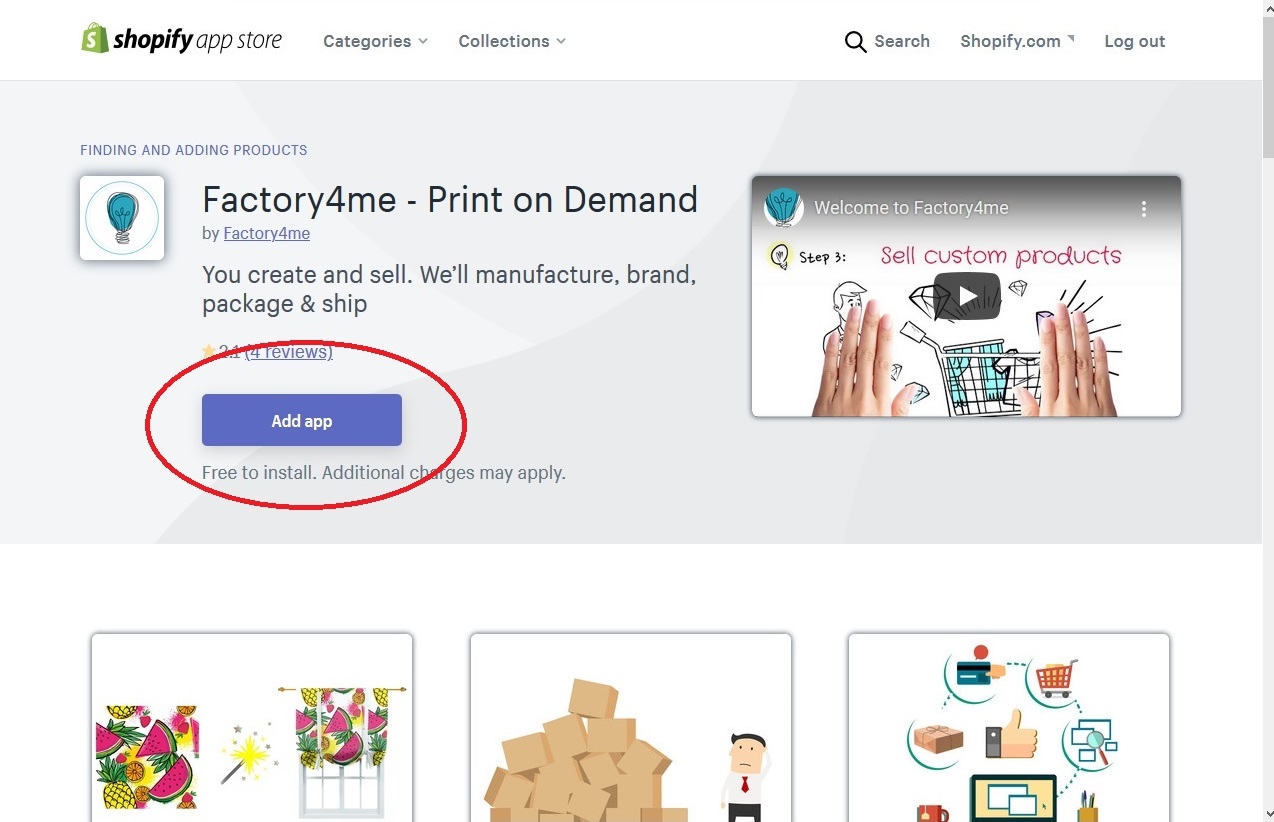This screenshot has width=1274, height=822.
Task: Click the page vertical scrollbar thumb
Action: 1267,88
